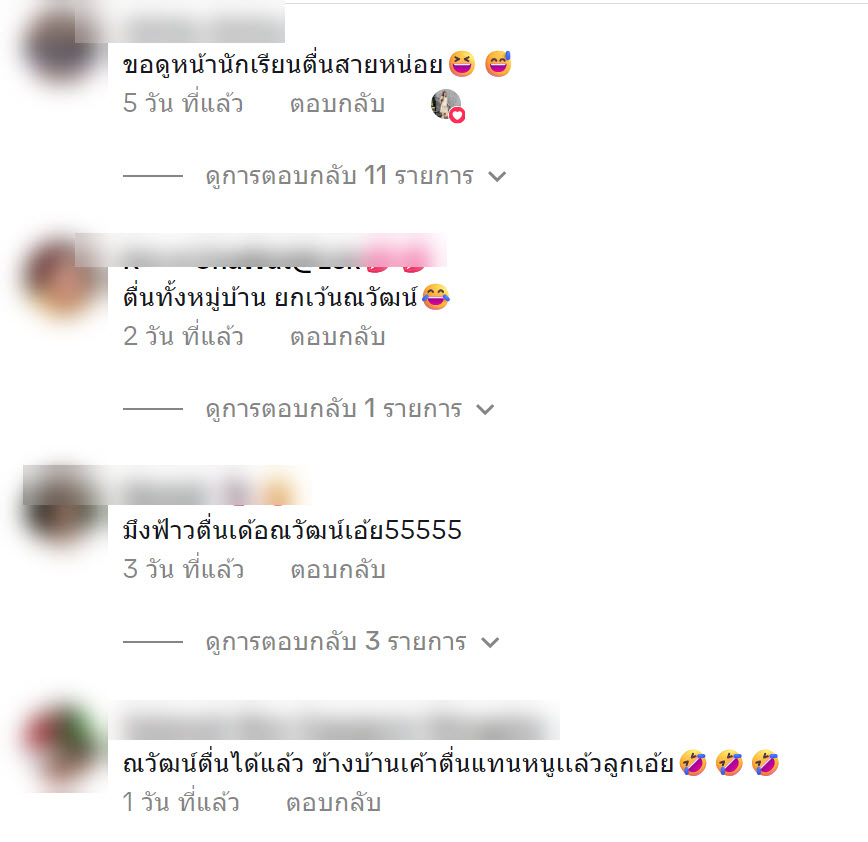The height and width of the screenshot is (842, 868).
Task: Open "ดูการตอบกลับ 1 รายการ" replies link
Action: click(x=333, y=410)
